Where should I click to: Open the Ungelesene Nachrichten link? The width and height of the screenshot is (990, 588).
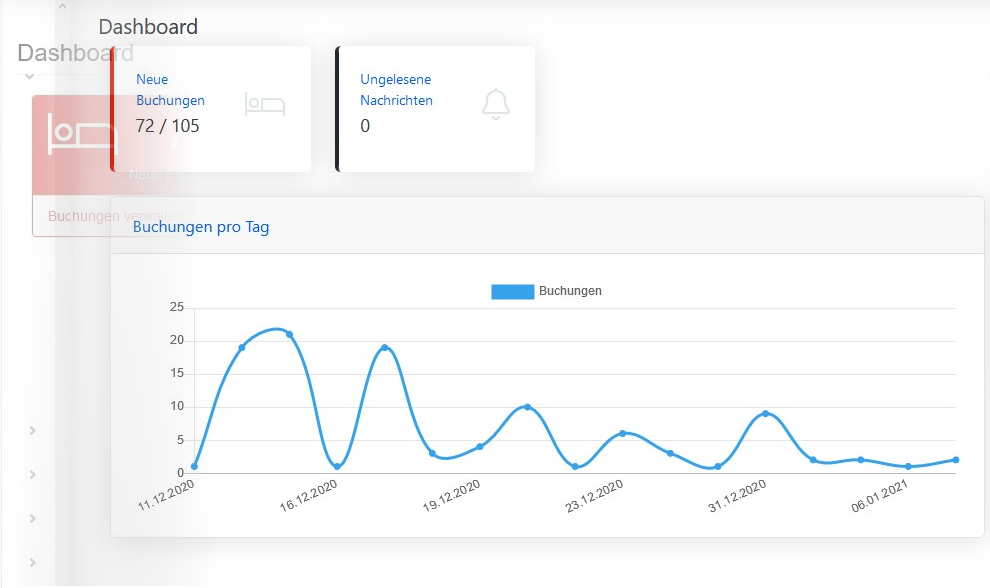click(396, 90)
